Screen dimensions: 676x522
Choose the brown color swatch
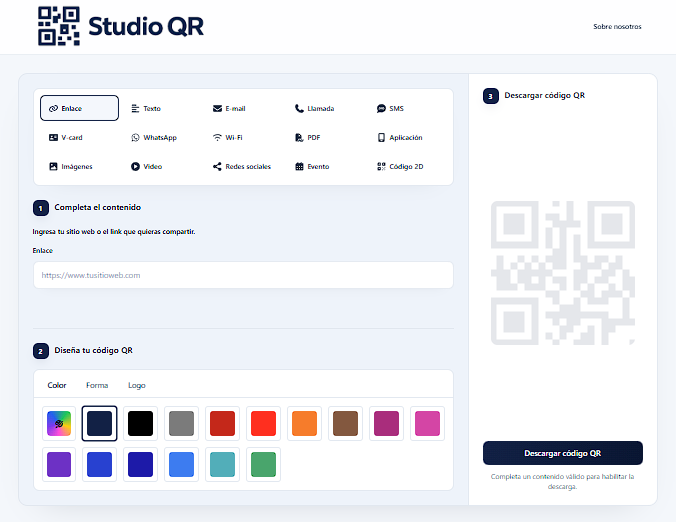tap(345, 423)
